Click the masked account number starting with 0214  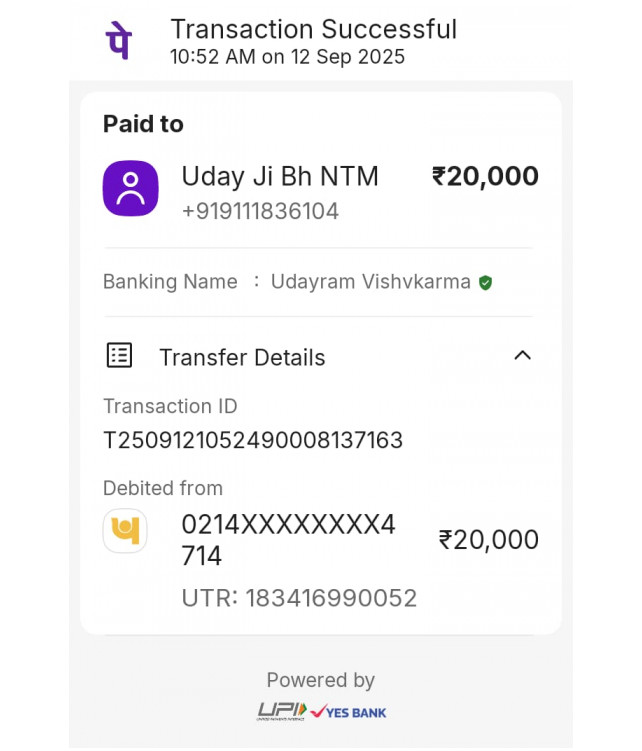288,539
